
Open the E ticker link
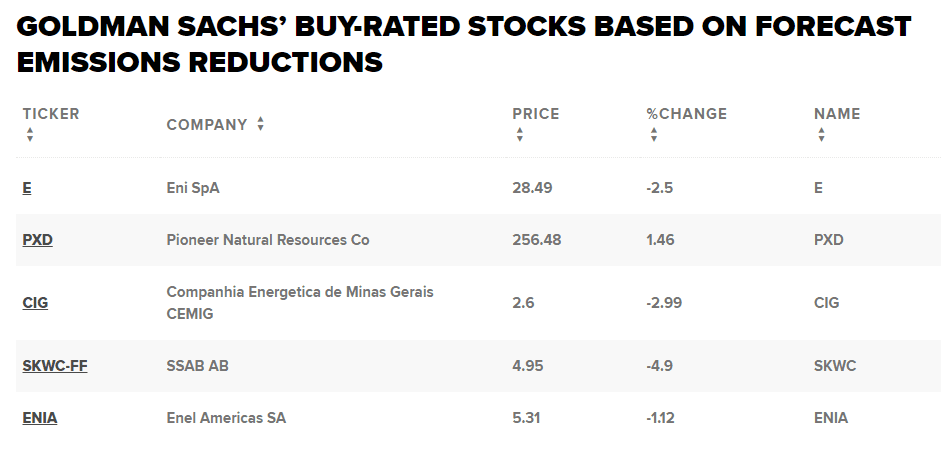pyautogui.click(x=27, y=187)
